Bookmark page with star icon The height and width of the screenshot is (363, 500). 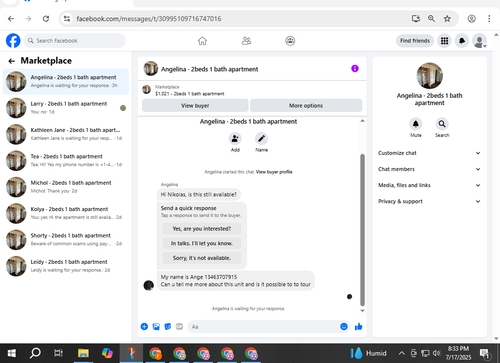(447, 19)
